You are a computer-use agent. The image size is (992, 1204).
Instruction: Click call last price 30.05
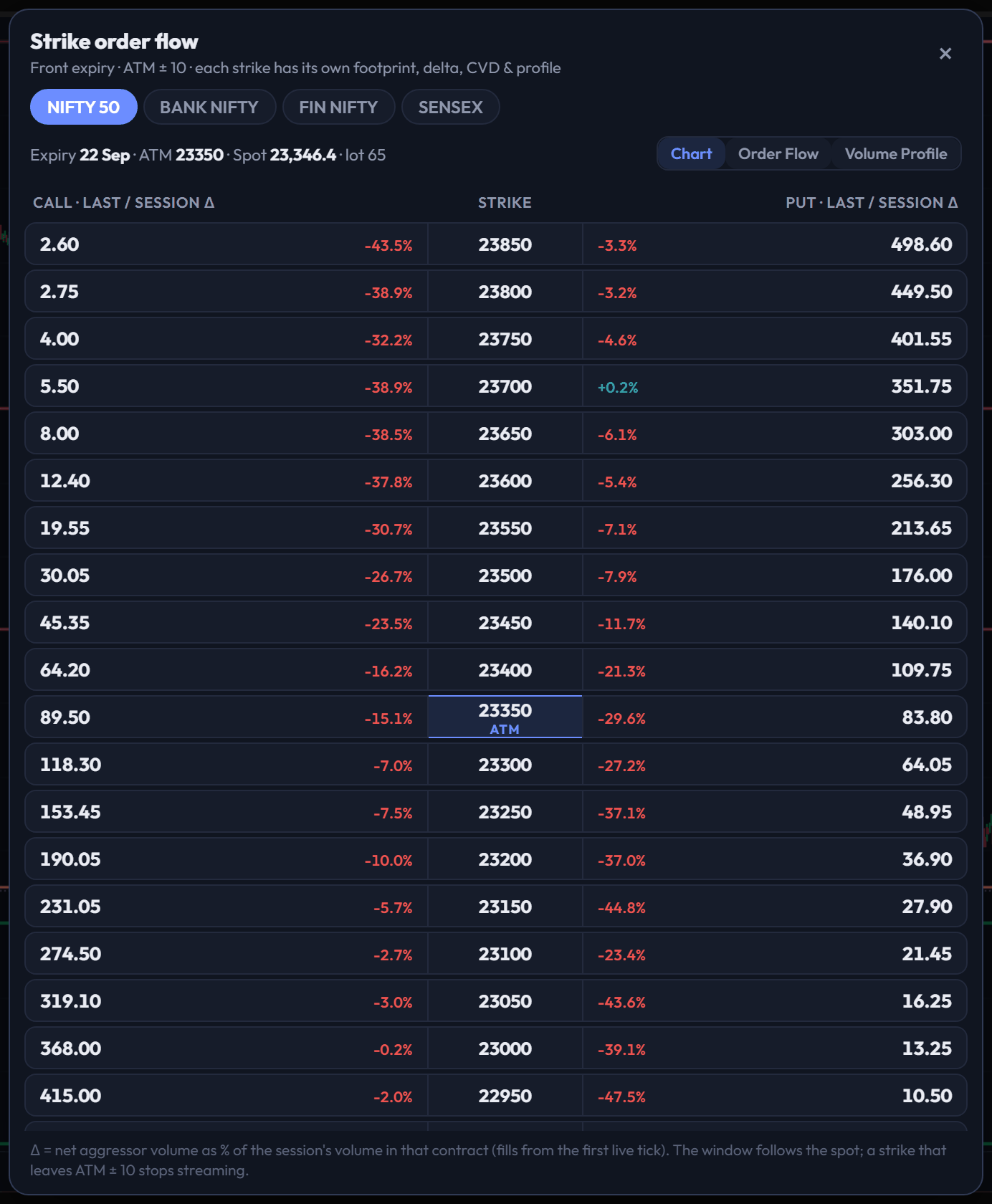[x=65, y=575]
